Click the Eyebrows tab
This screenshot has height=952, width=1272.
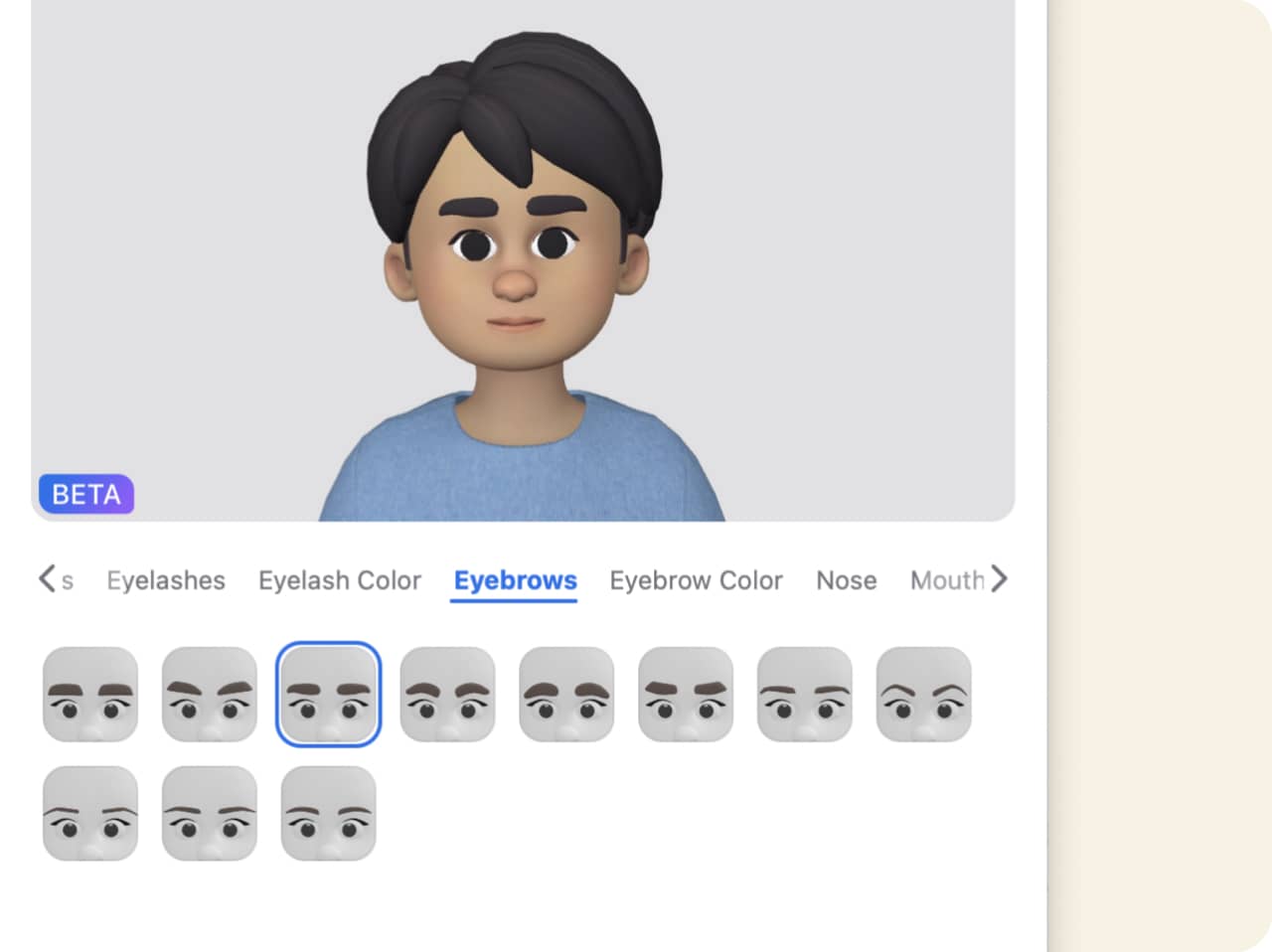coord(515,580)
